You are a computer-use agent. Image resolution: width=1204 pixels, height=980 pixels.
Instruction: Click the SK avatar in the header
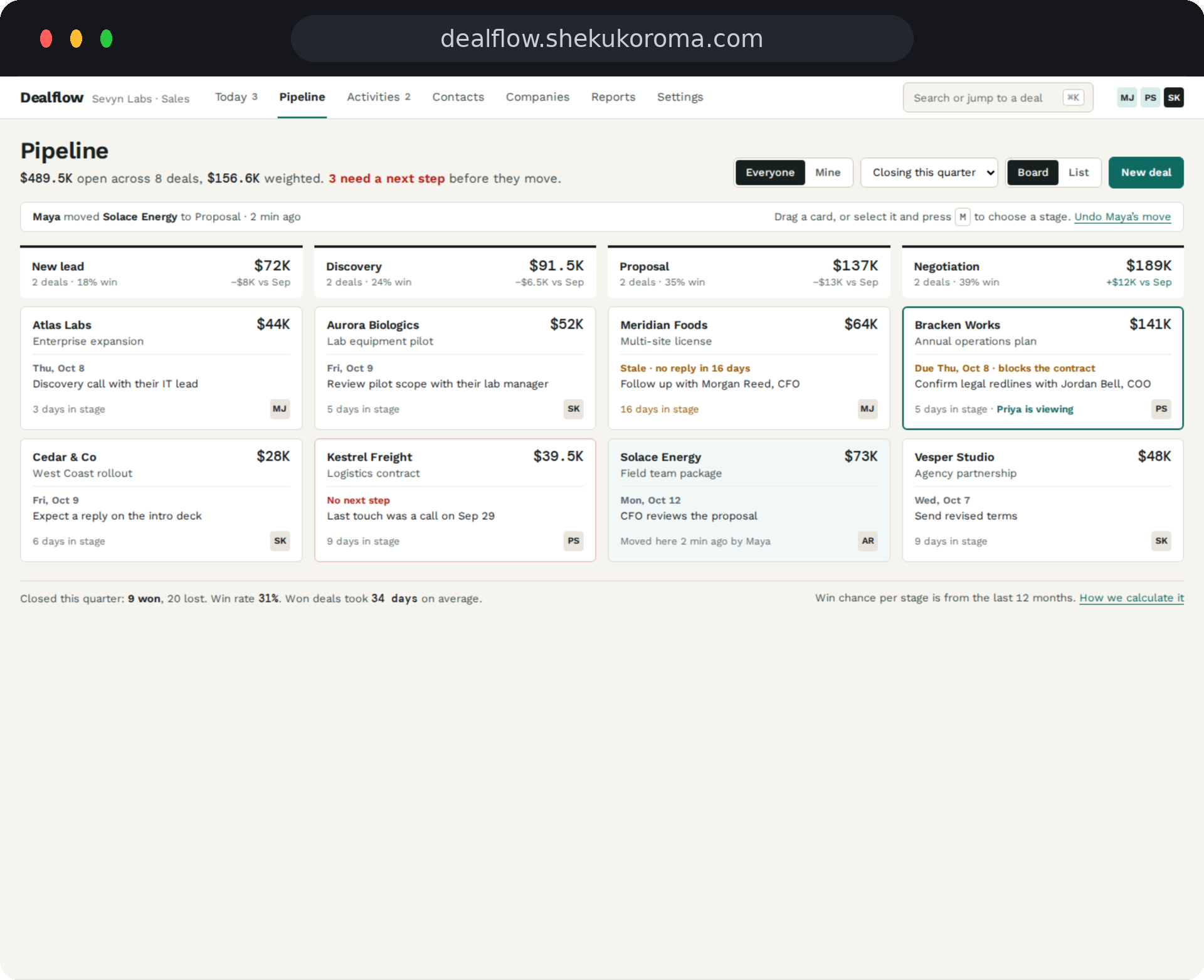pyautogui.click(x=1173, y=97)
